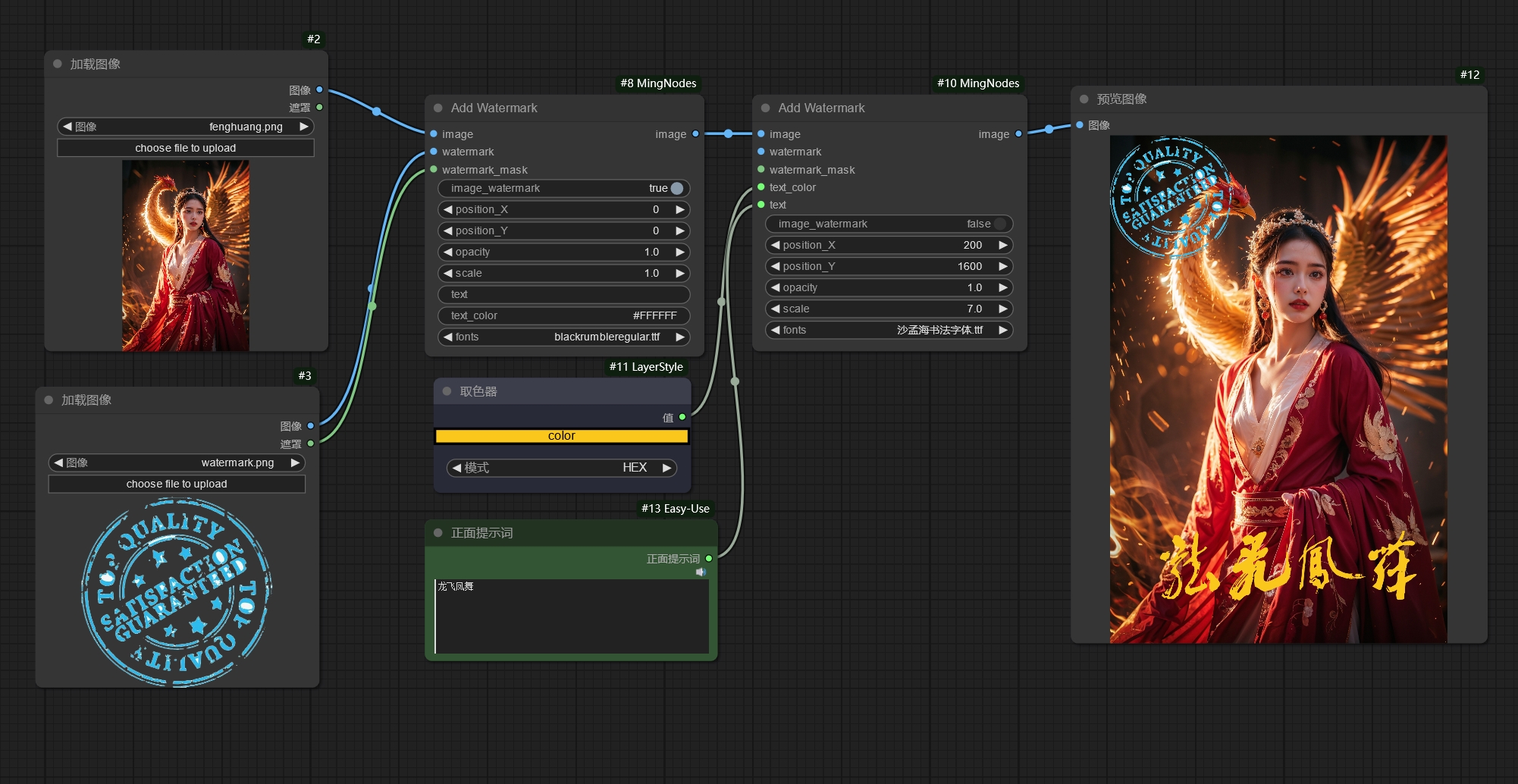Click the 遮罩 output port of fenghuang node
This screenshot has height=784, width=1518.
click(x=319, y=108)
